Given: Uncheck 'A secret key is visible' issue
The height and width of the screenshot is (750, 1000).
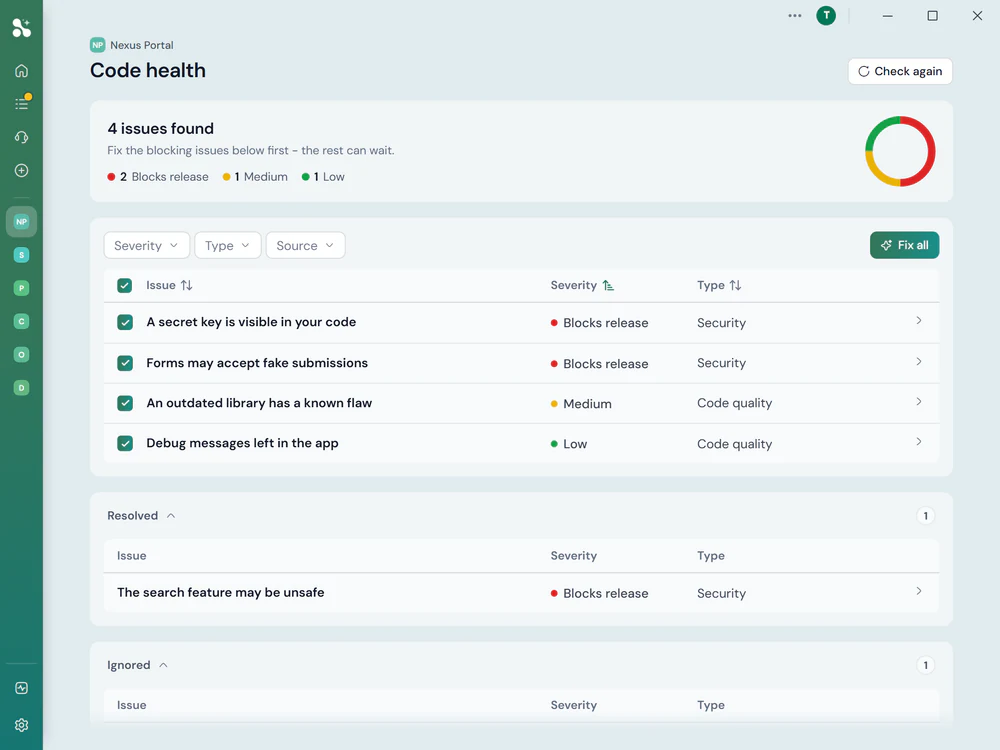Looking at the screenshot, I should [125, 322].
